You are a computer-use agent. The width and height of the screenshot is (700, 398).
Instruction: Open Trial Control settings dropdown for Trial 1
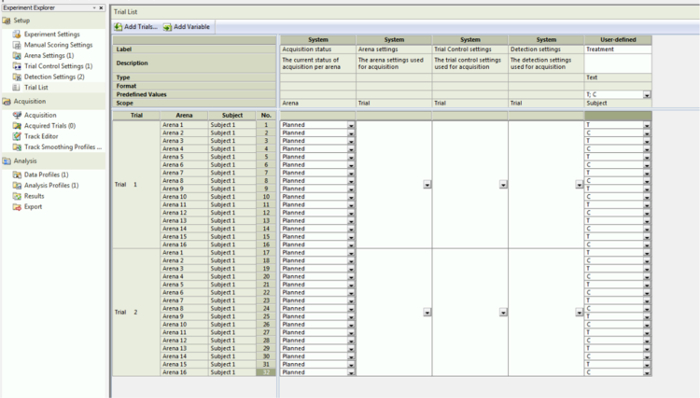[503, 185]
